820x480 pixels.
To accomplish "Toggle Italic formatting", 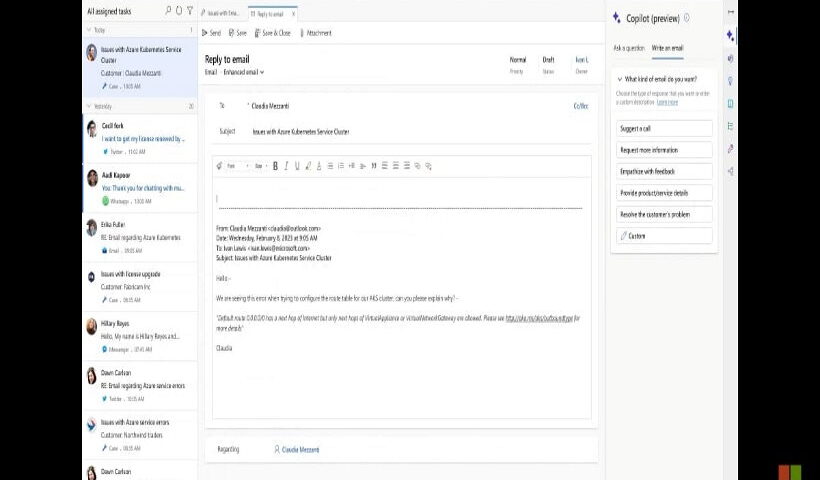I will [x=286, y=166].
